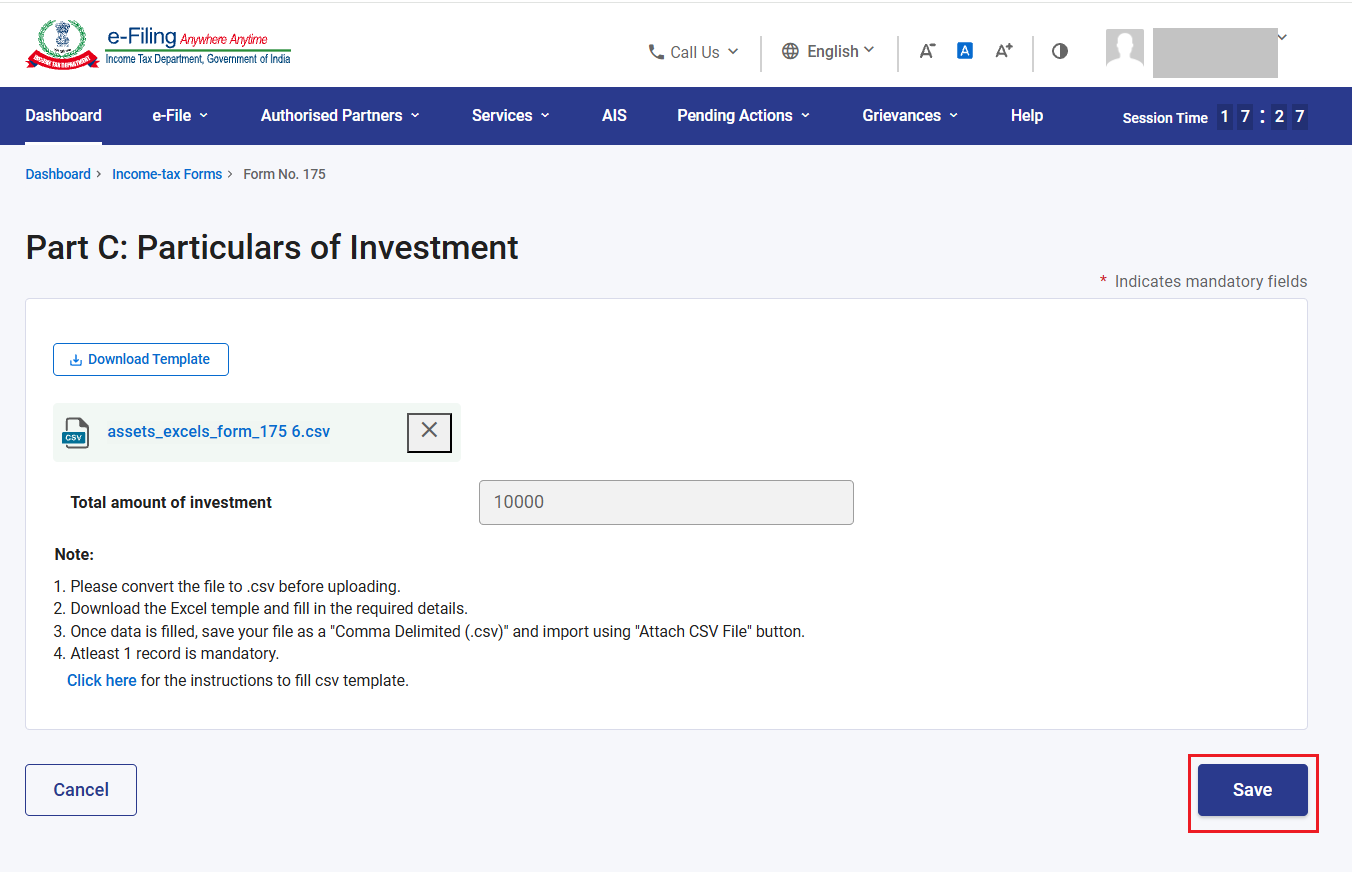This screenshot has width=1352, height=872.
Task: Increase font size with A+ icon
Action: (x=1004, y=51)
